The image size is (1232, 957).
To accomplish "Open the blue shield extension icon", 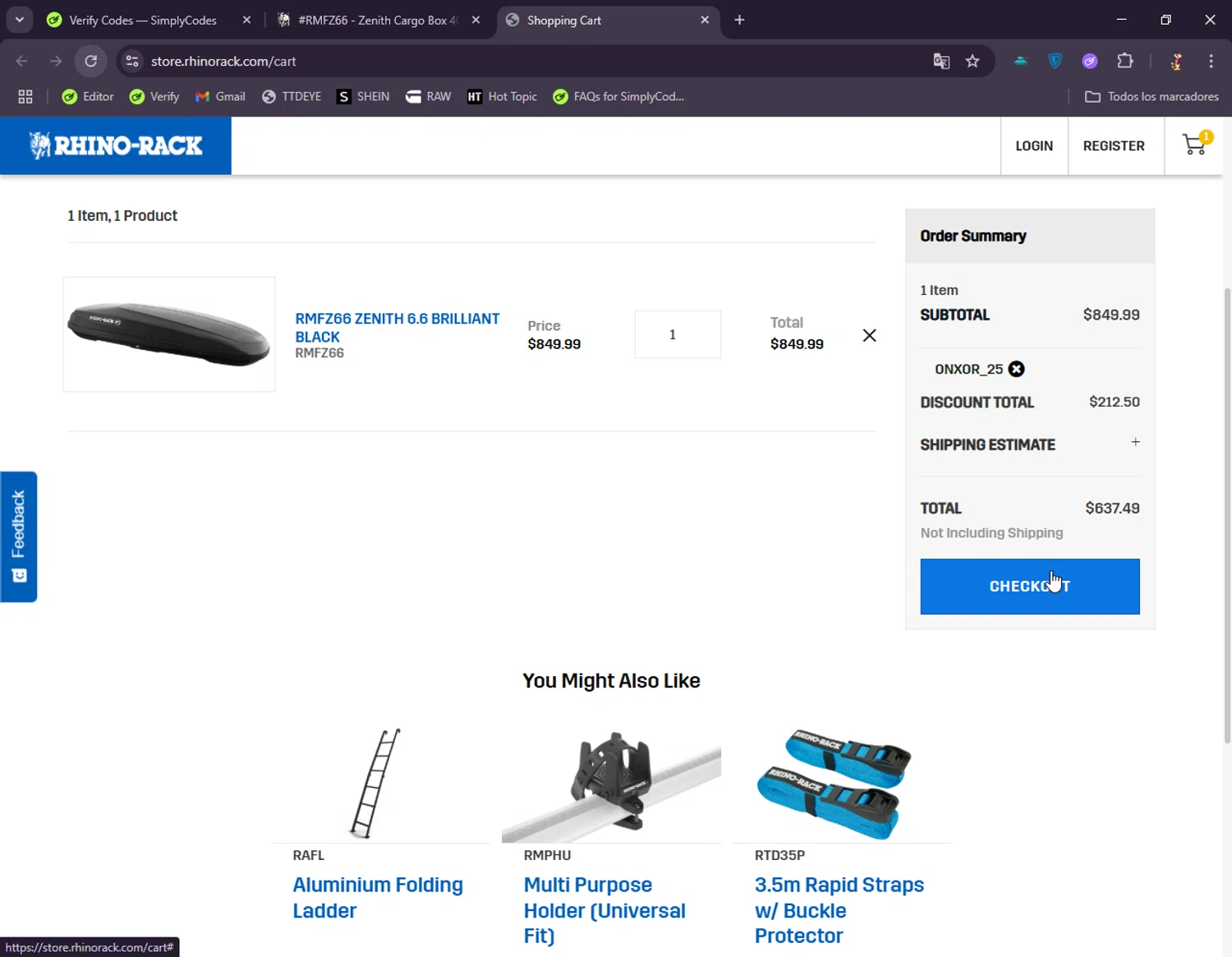I will coord(1055,61).
